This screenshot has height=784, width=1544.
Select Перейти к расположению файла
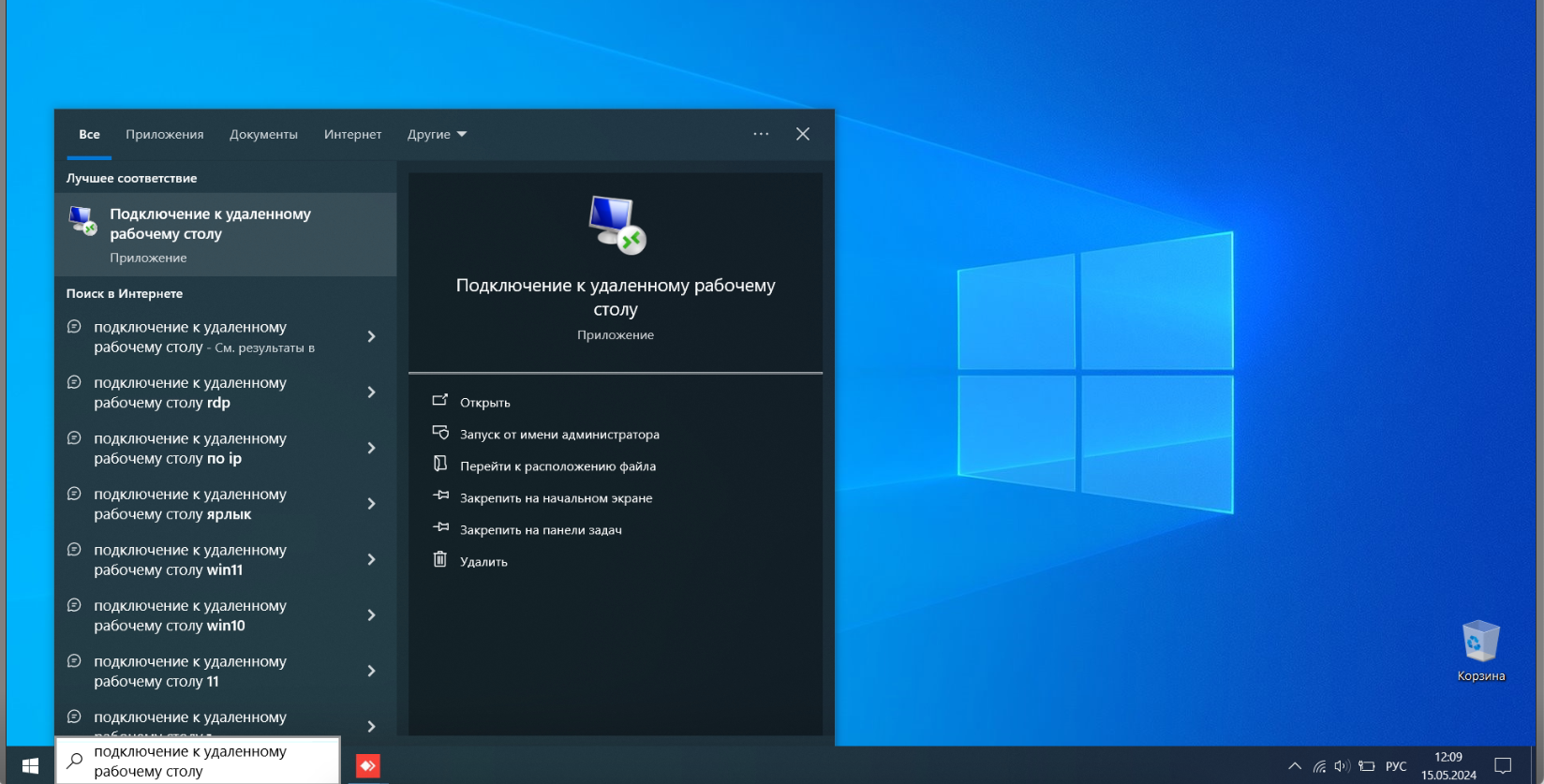point(557,466)
